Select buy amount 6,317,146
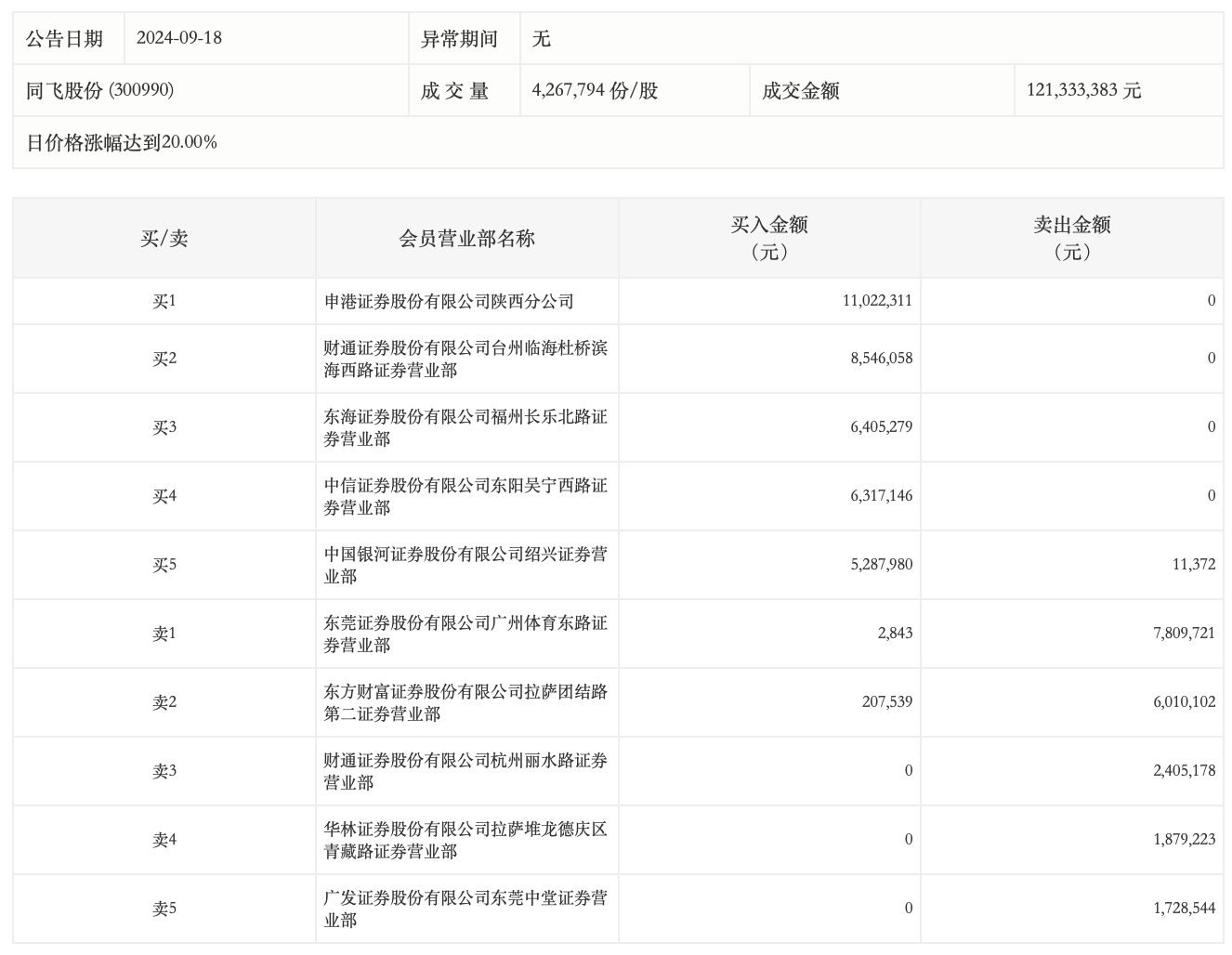The image size is (1232, 955). pos(882,496)
